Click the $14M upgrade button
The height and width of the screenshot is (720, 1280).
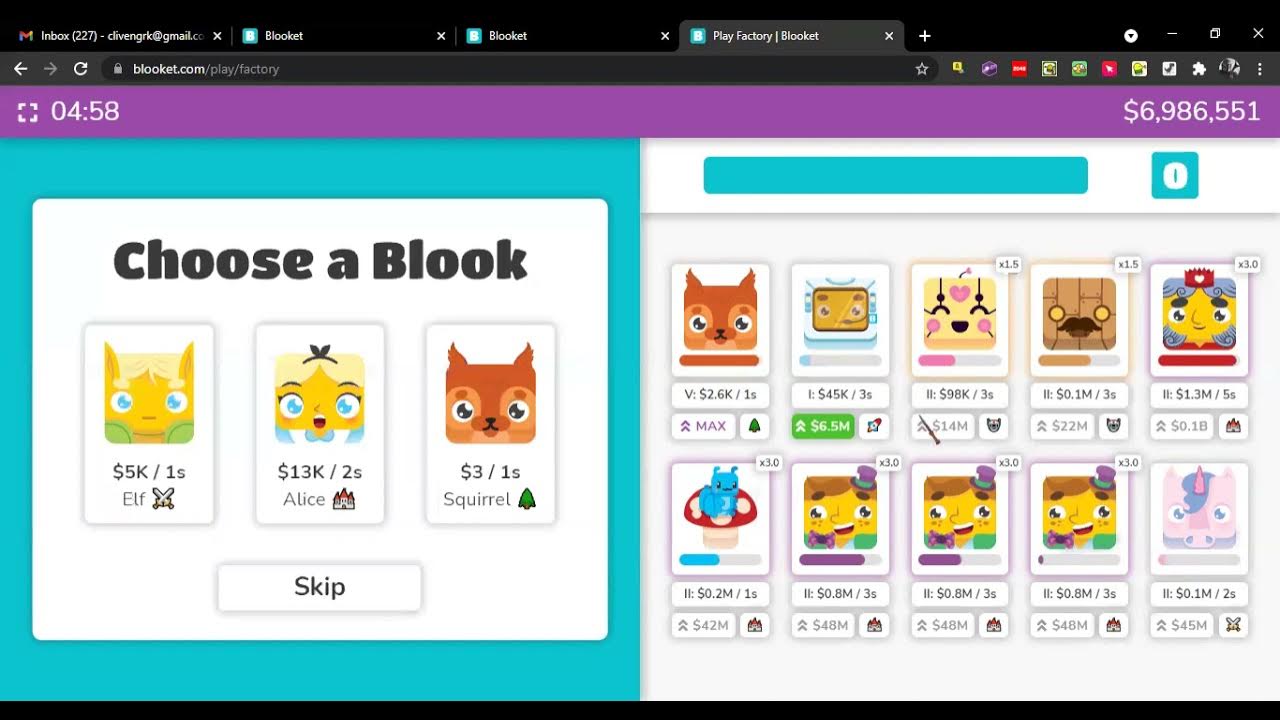943,426
